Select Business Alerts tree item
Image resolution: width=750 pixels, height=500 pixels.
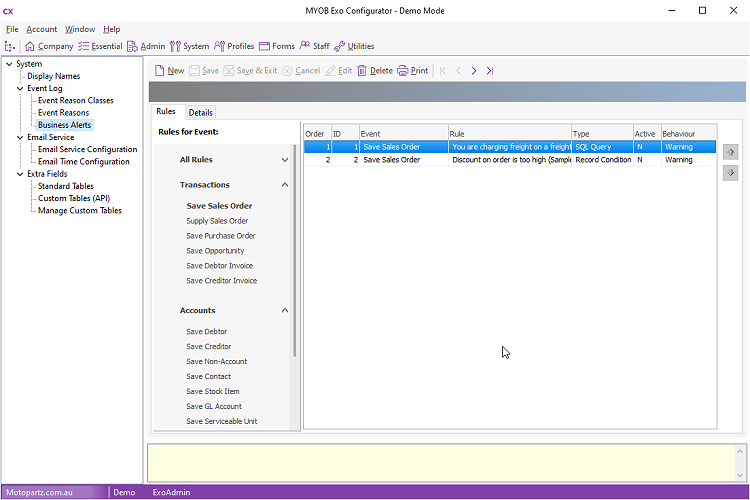pyautogui.click(x=65, y=125)
